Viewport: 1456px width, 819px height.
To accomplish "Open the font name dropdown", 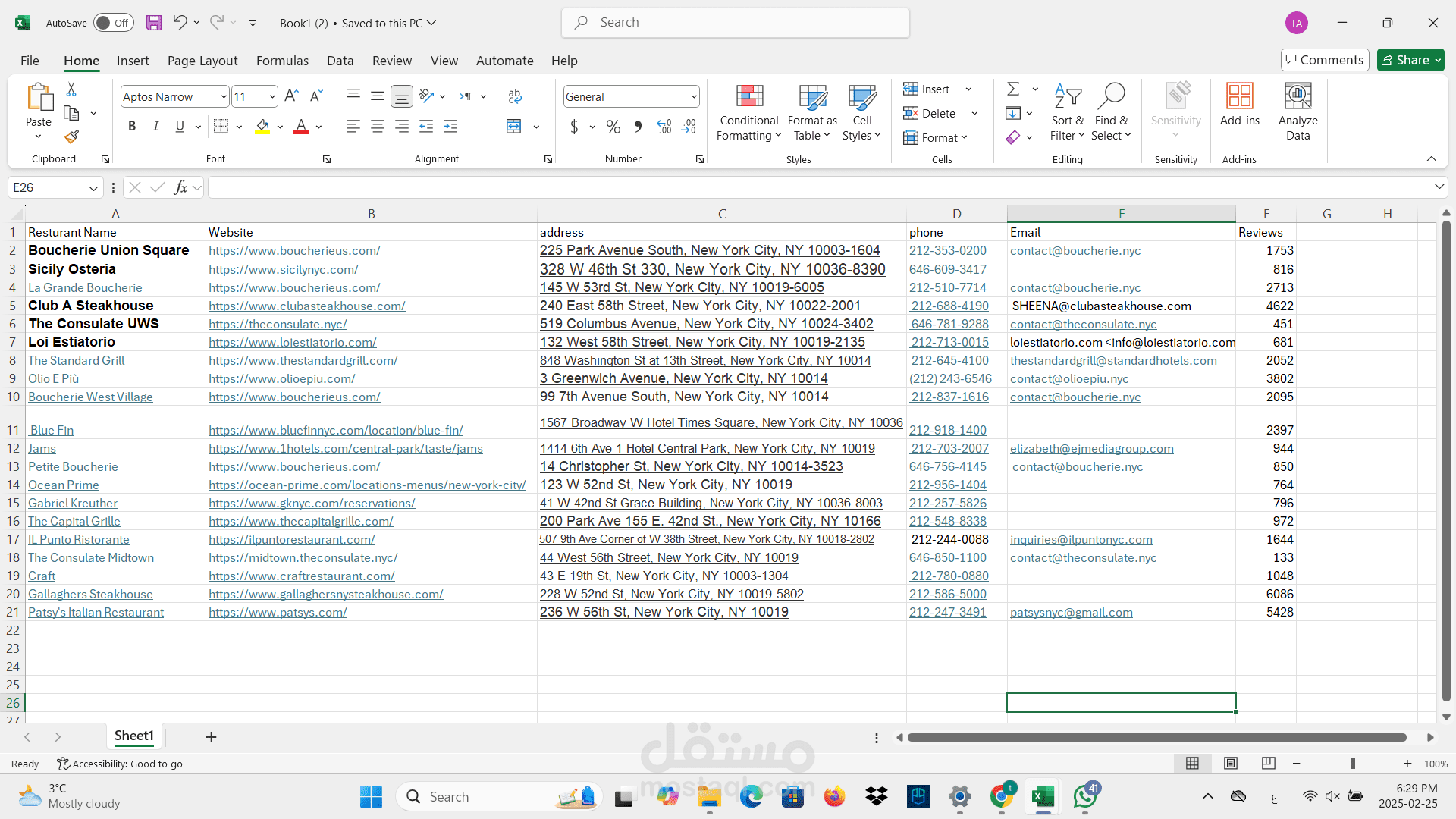I will coord(224,97).
